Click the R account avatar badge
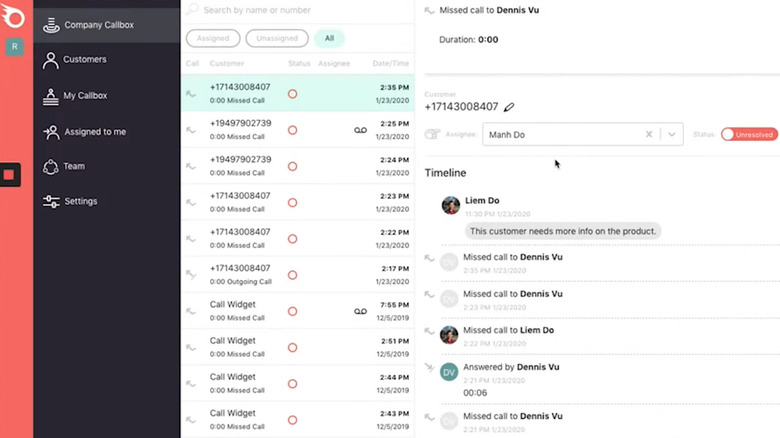The width and height of the screenshot is (780, 438). (x=15, y=47)
